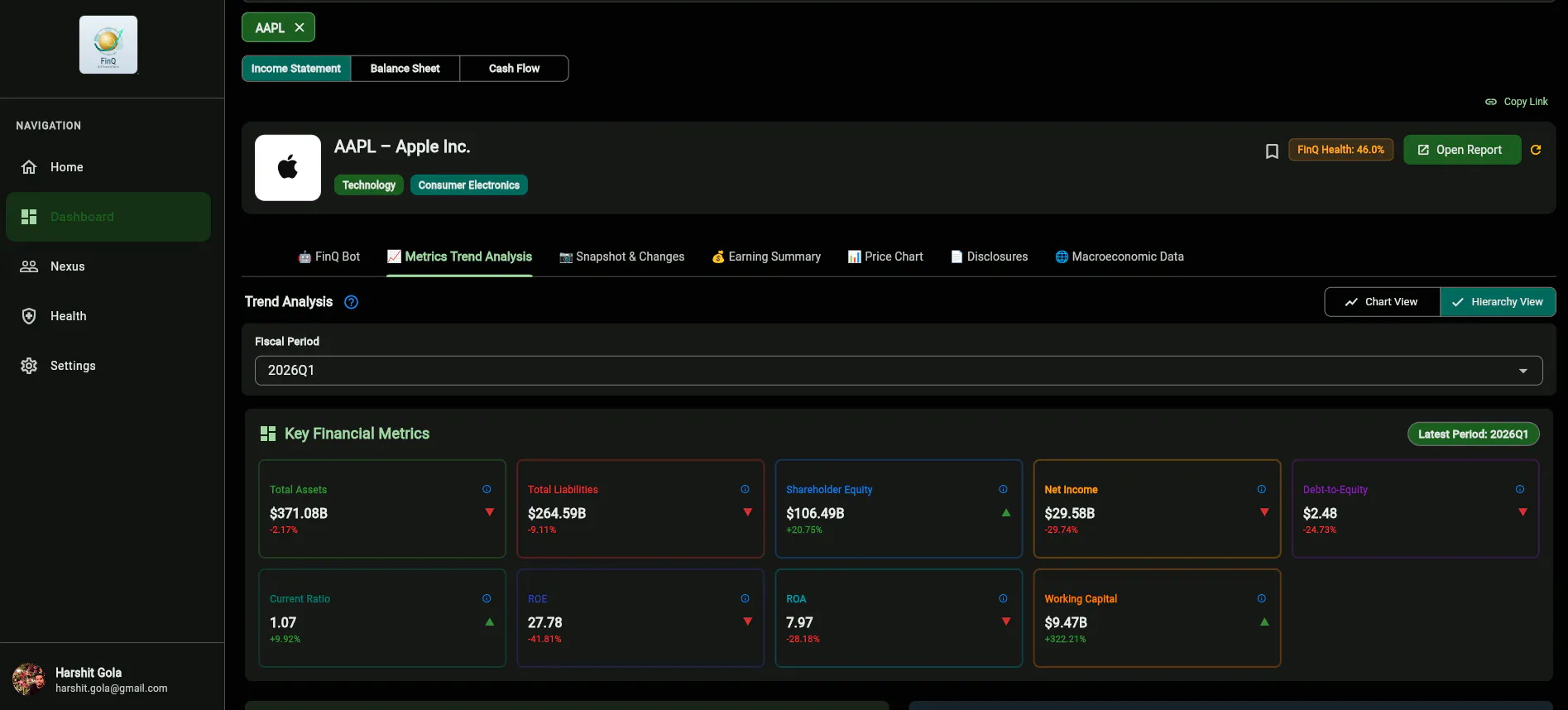Image resolution: width=1568 pixels, height=710 pixels.
Task: Click the Technology tag
Action: (369, 185)
